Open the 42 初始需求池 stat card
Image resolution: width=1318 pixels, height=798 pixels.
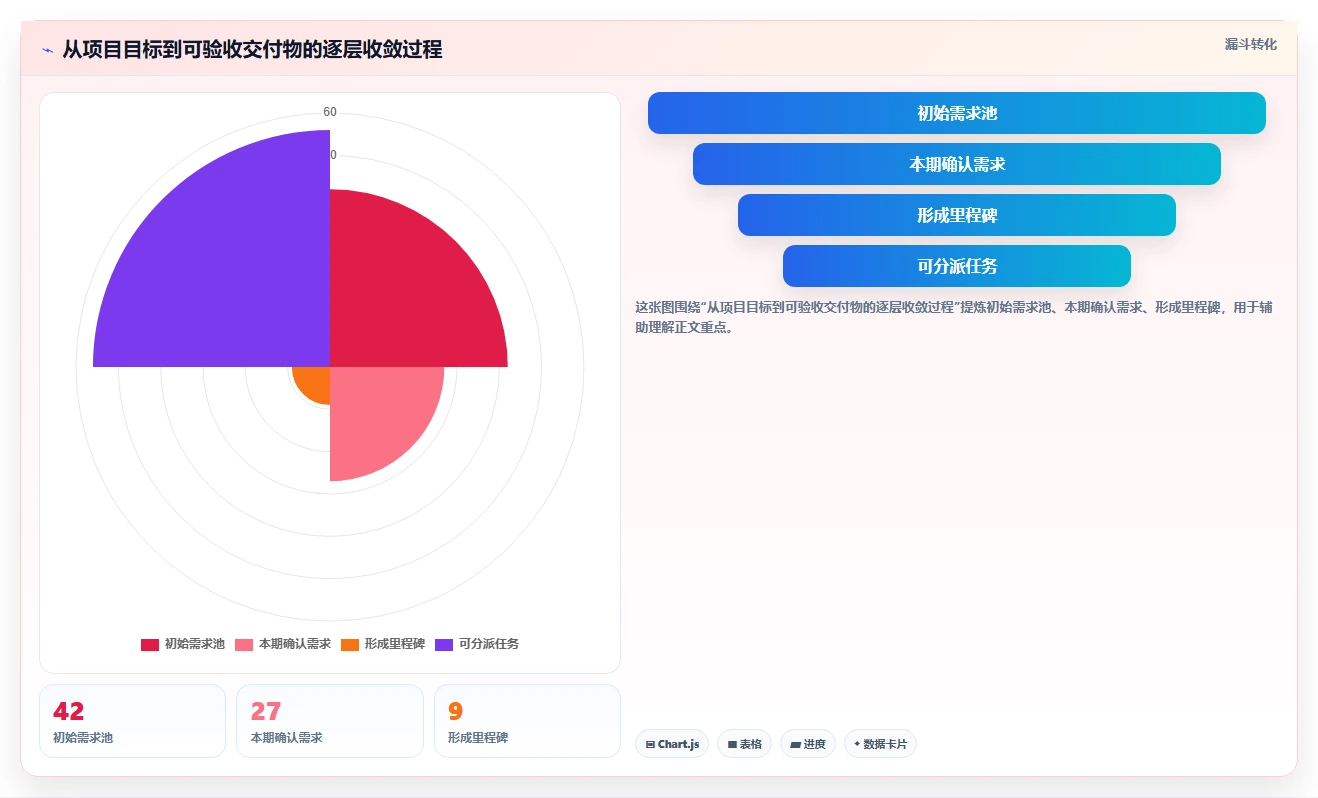point(132,721)
